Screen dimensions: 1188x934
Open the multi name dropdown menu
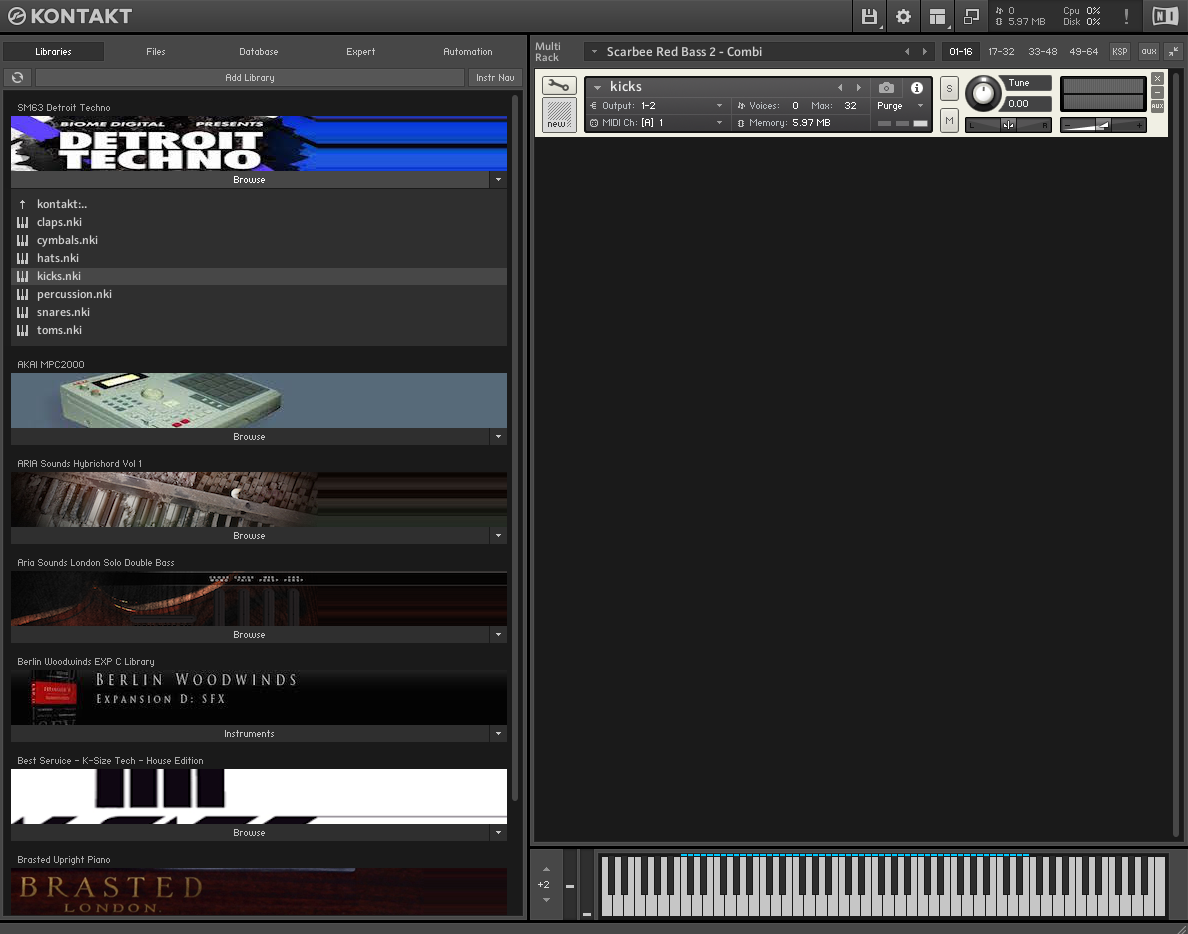pos(595,52)
